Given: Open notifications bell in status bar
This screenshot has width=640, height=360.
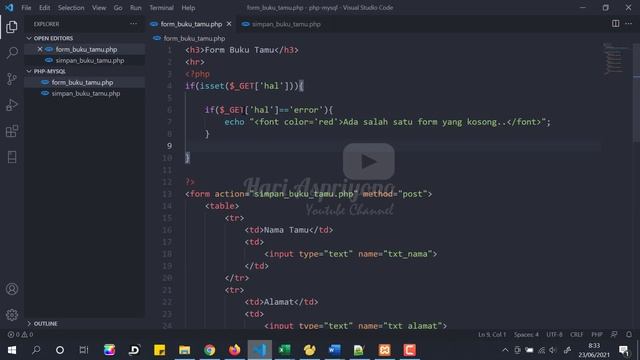Looking at the screenshot, I should click(629, 334).
